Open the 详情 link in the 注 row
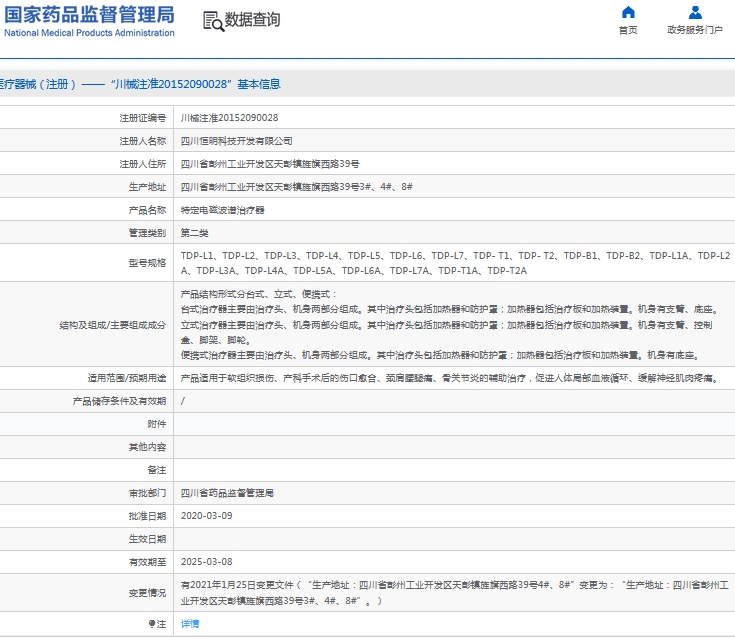Viewport: 735px width, 639px height. [x=190, y=624]
